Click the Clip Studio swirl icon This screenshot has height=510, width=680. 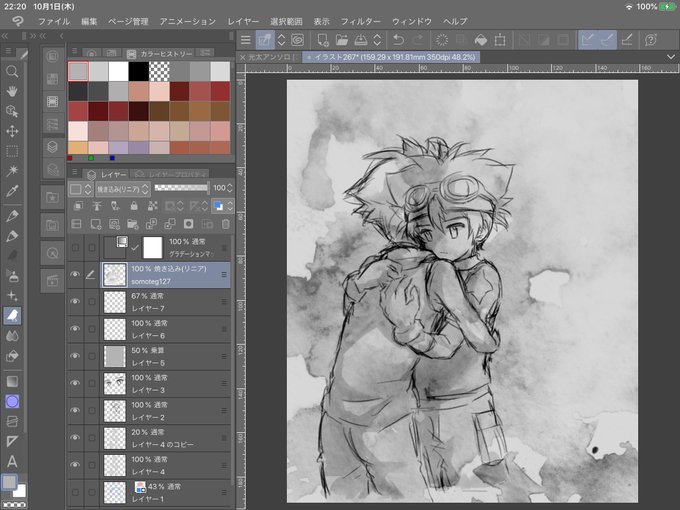(x=298, y=40)
